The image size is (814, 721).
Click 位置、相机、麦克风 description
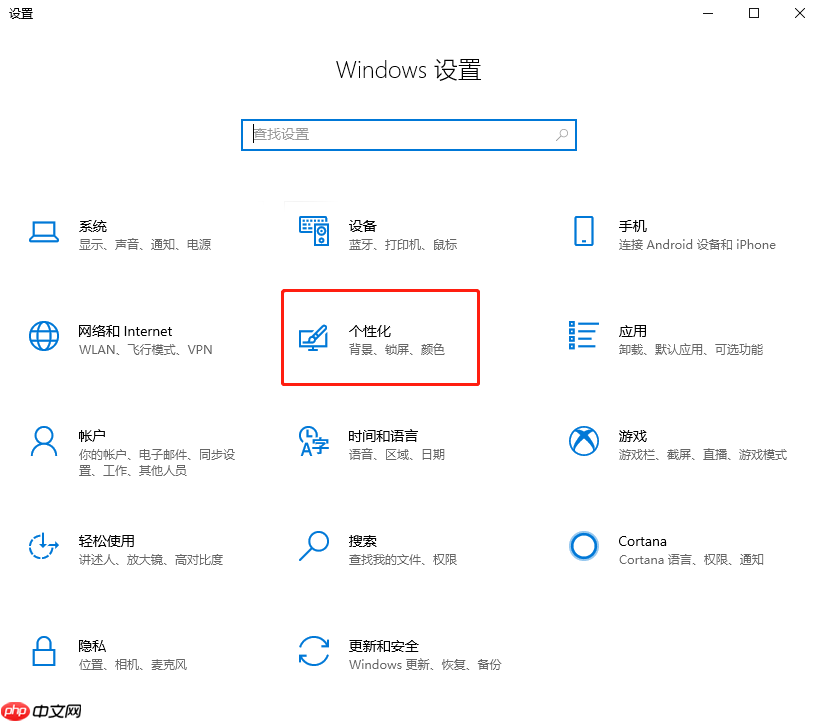tap(132, 664)
